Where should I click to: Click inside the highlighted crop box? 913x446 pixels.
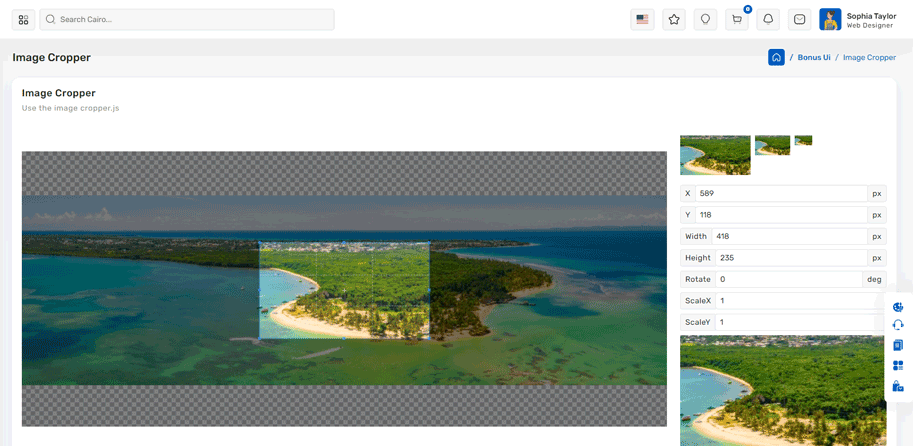344,290
